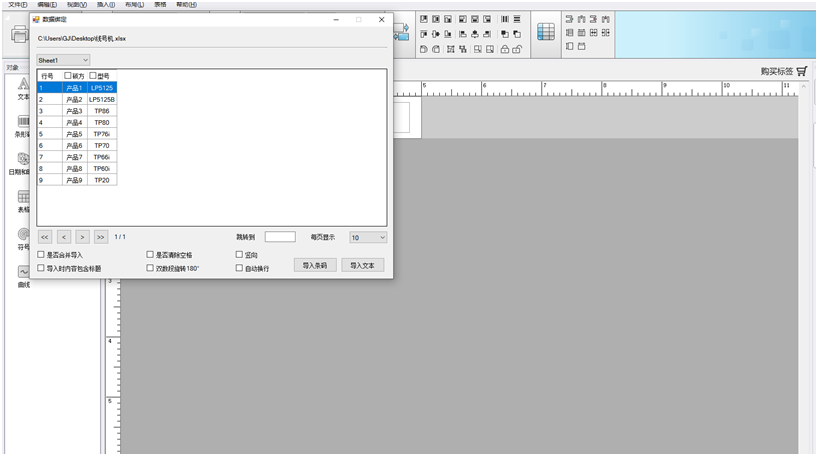Open the Sheet1 worksheet dropdown
The width and height of the screenshot is (818, 456).
coord(64,60)
